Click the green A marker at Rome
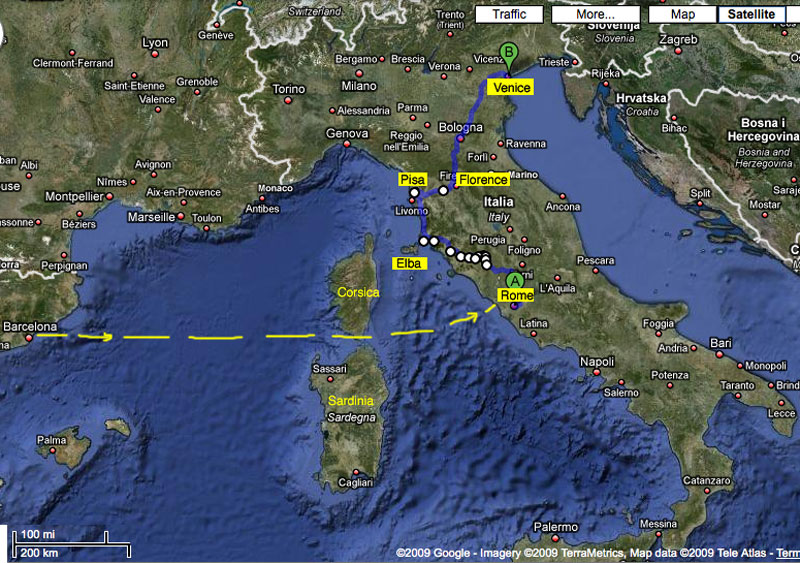Image resolution: width=800 pixels, height=563 pixels. (514, 281)
